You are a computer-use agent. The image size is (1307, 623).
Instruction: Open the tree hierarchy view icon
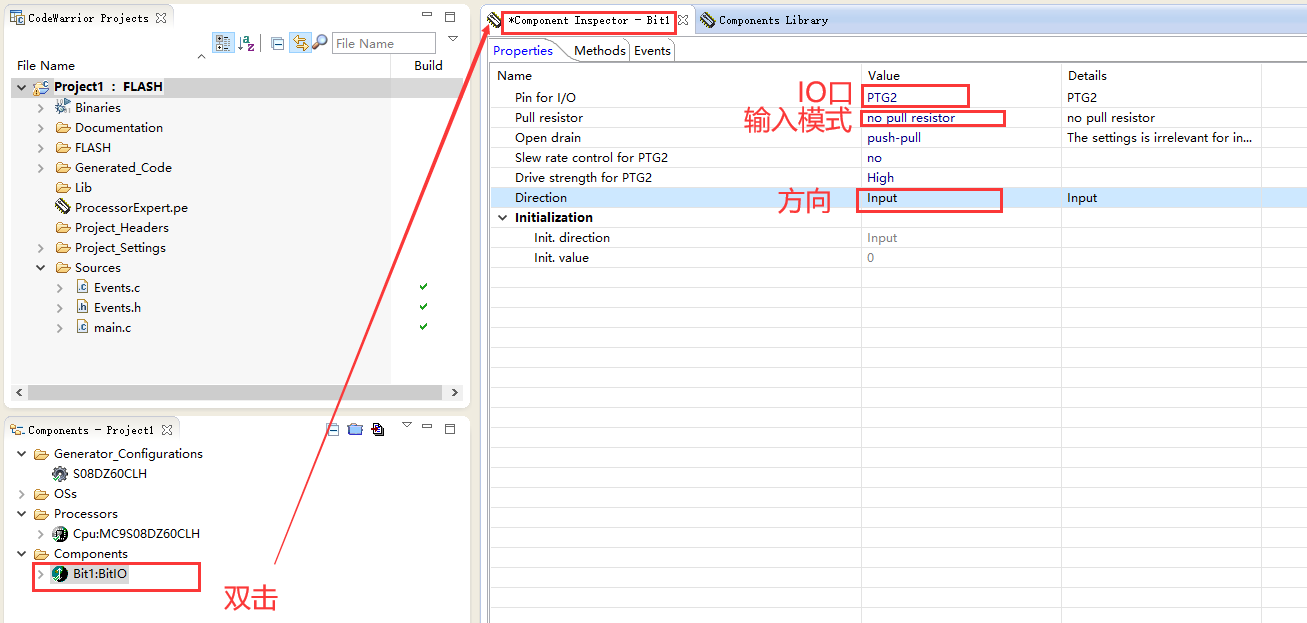[222, 42]
